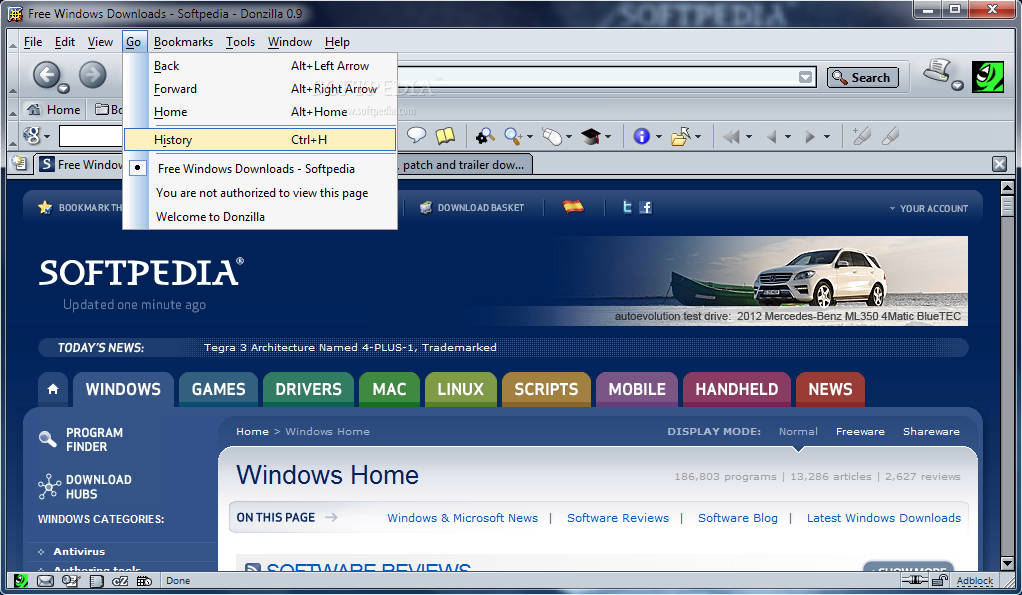The width and height of the screenshot is (1022, 595).
Task: Click the graduation cap toolbar icon
Action: tap(591, 136)
